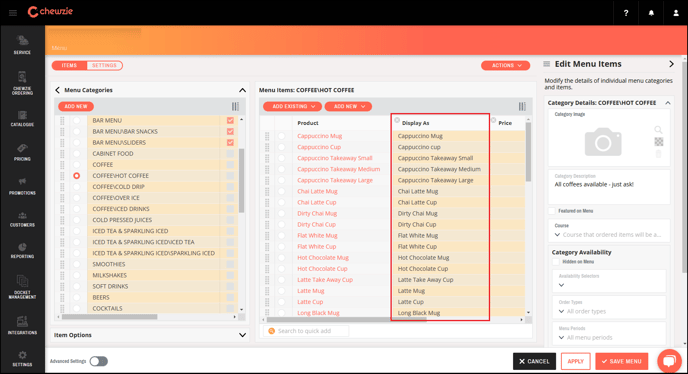The height and width of the screenshot is (374, 688).
Task: Open Pricing in the sidebar
Action: (x=22, y=152)
